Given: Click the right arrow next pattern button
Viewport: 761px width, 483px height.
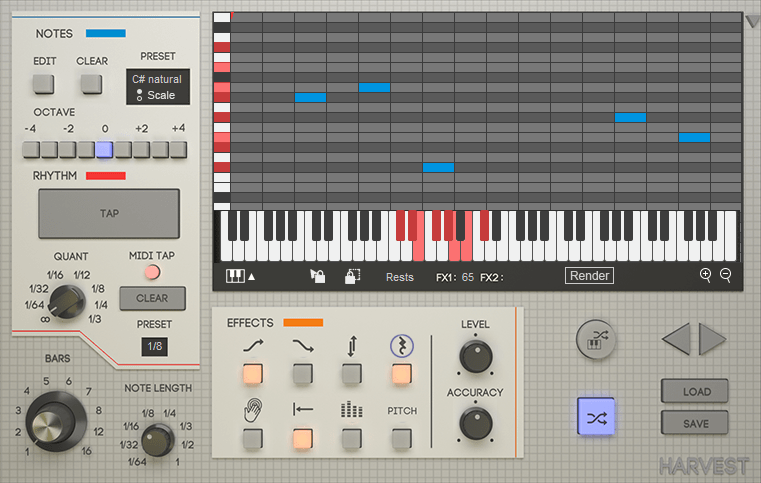Looking at the screenshot, I should (712, 340).
